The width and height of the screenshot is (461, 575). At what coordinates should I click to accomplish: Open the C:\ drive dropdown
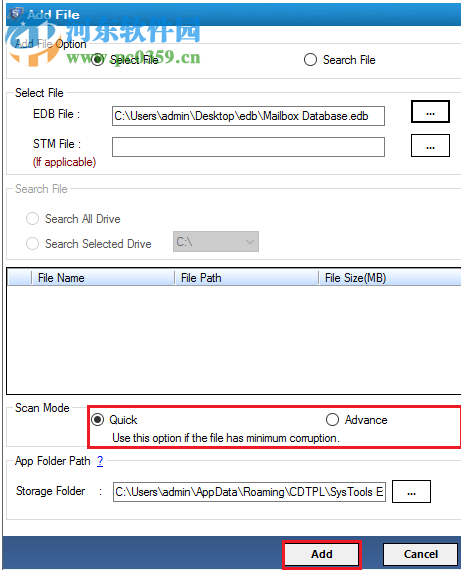click(216, 242)
